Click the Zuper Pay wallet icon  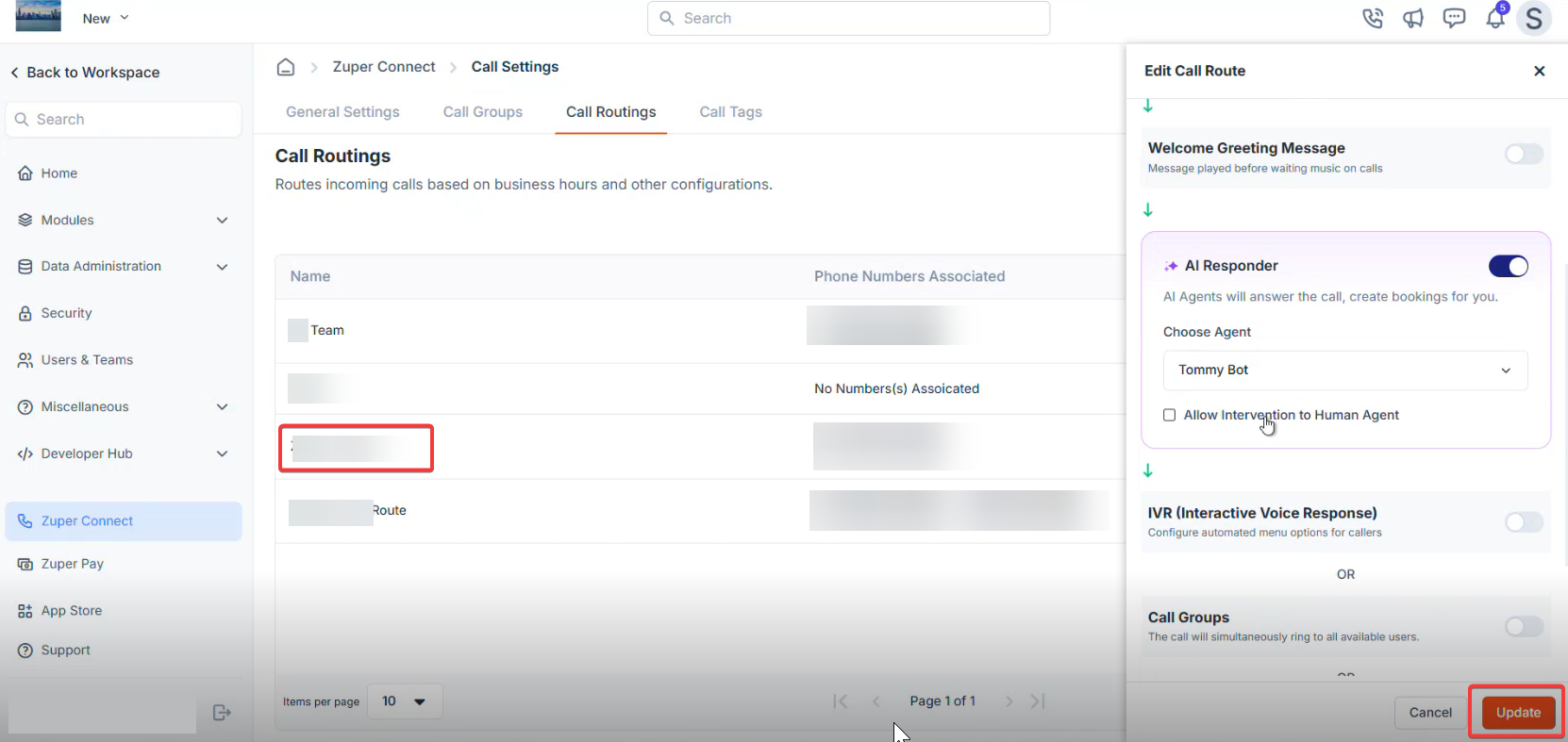tap(25, 564)
